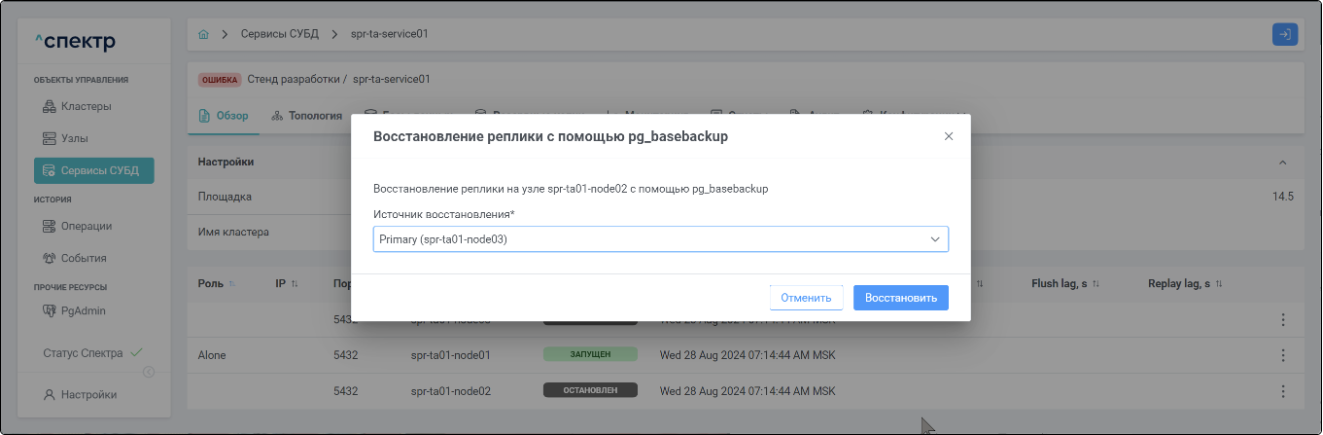The height and width of the screenshot is (435, 1323).
Task: Sort the table by Replay lag, s
Action: coord(1185,285)
